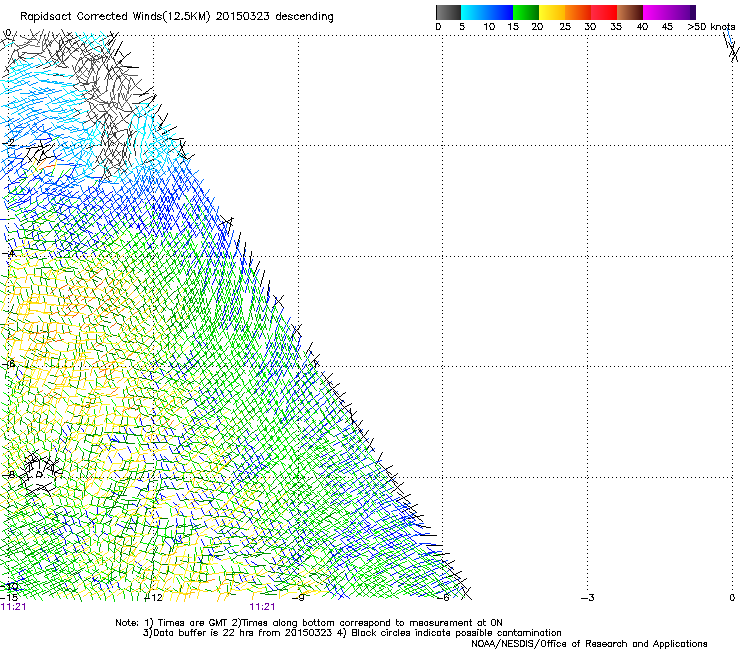The width and height of the screenshot is (740, 650).
Task: Click the legend label '10'
Action: pyautogui.click(x=489, y=27)
